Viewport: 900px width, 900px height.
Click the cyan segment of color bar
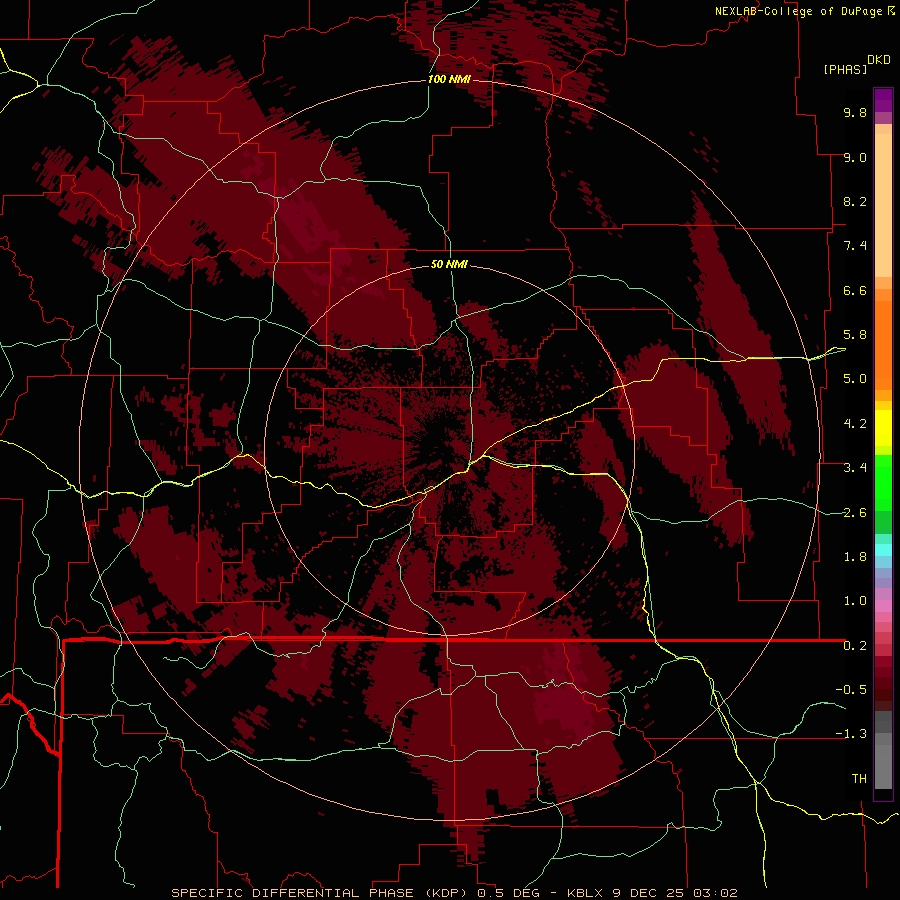883,550
